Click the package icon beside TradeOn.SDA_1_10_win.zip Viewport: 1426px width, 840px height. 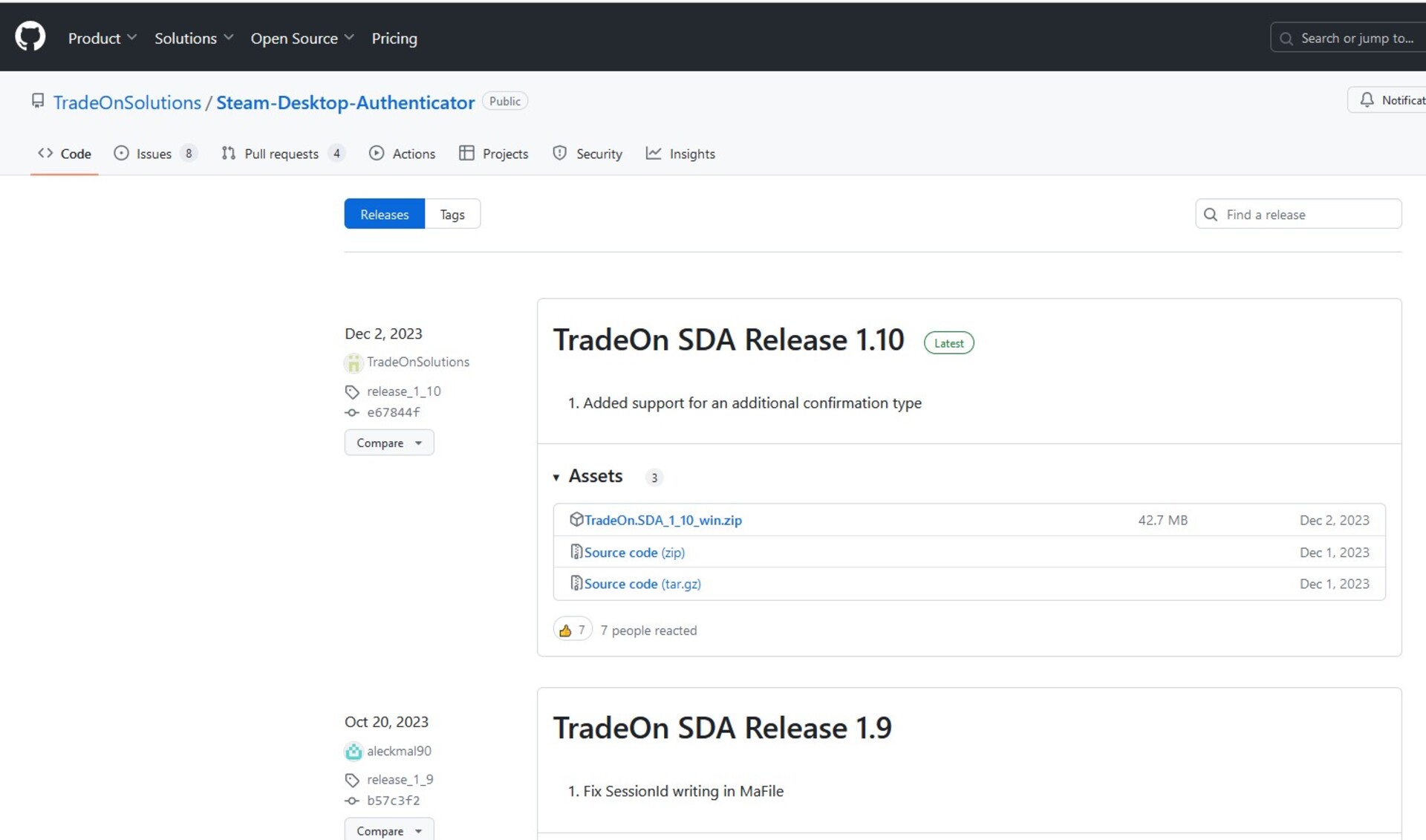click(x=576, y=520)
